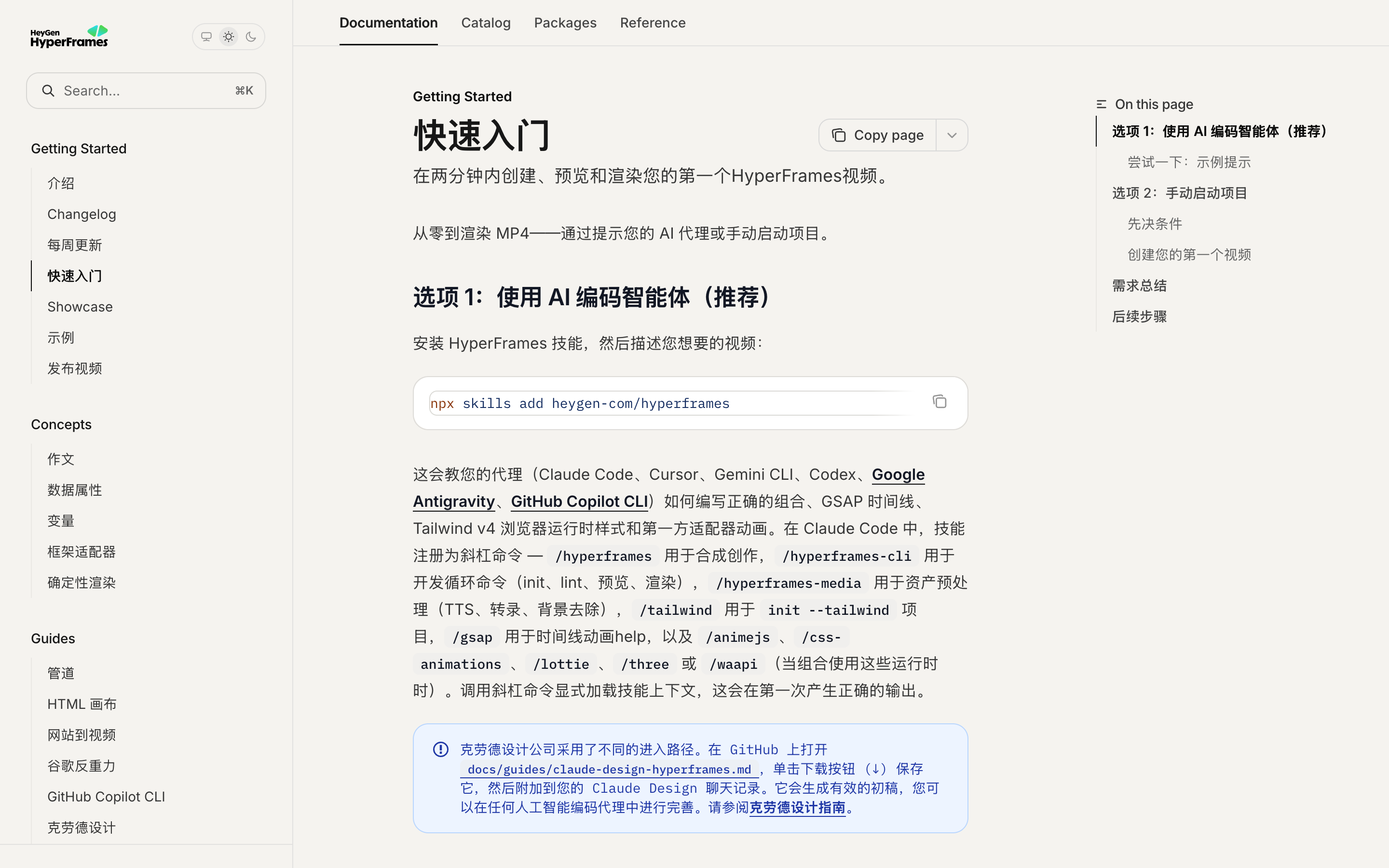Viewport: 1389px width, 868px height.
Task: Switch to system theme mode
Action: [206, 37]
